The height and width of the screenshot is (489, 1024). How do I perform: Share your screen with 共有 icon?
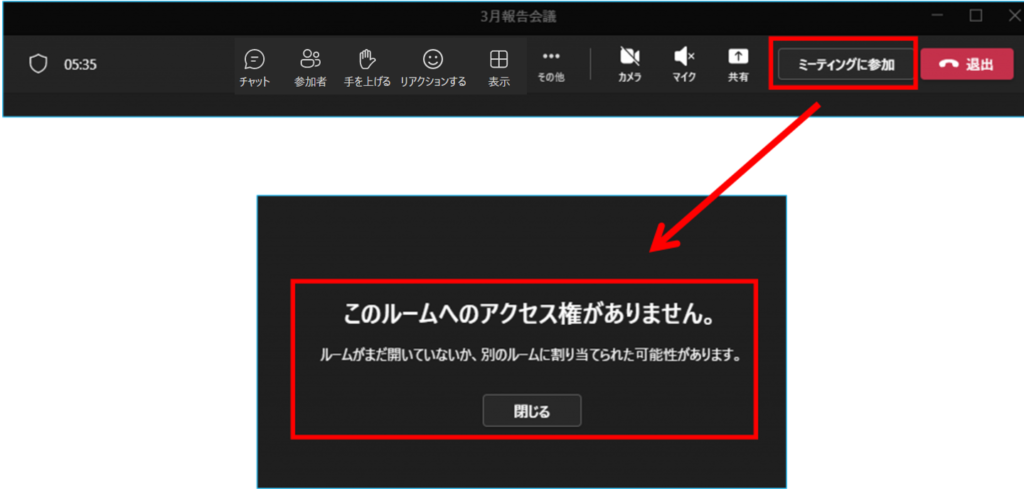click(737, 64)
